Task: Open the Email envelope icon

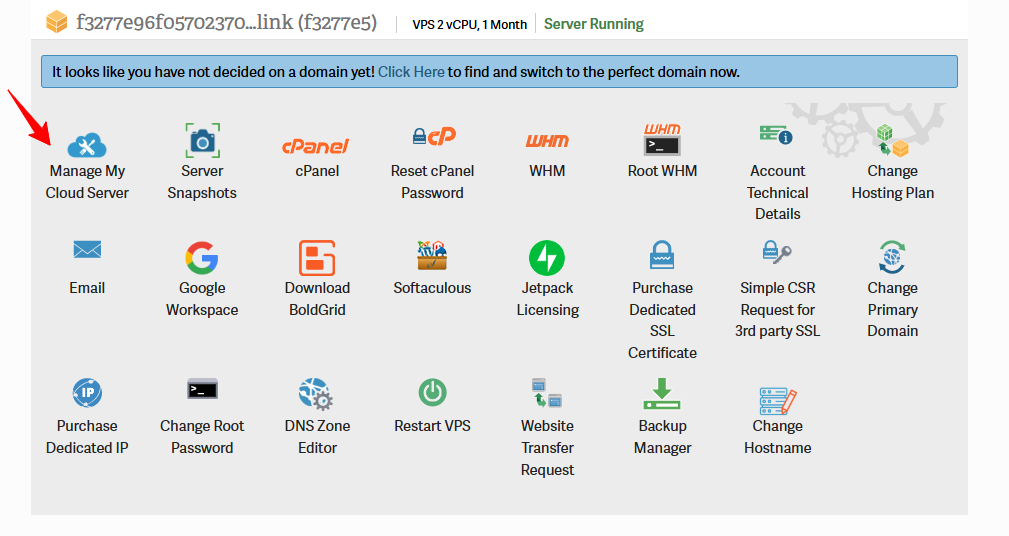Action: point(87,249)
